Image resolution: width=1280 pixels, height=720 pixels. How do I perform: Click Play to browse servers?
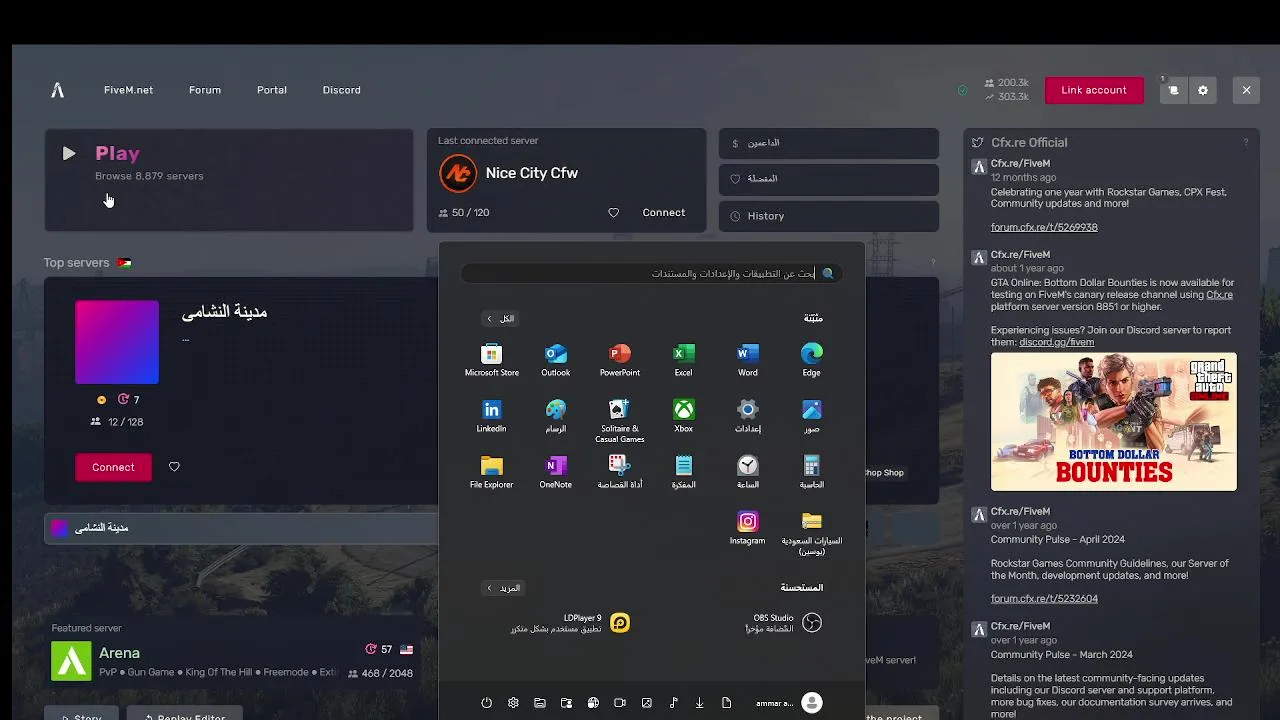click(229, 180)
